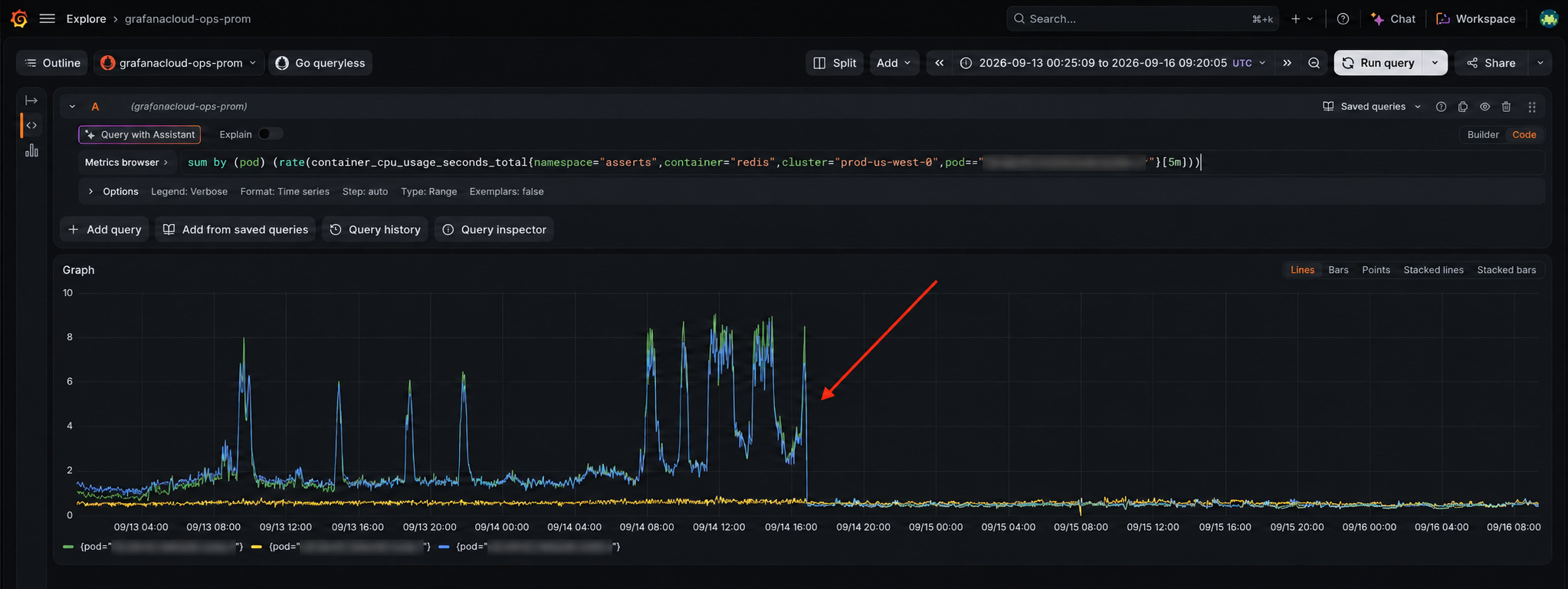Open the Share options dropdown arrow
The image size is (1568, 589).
(1540, 63)
